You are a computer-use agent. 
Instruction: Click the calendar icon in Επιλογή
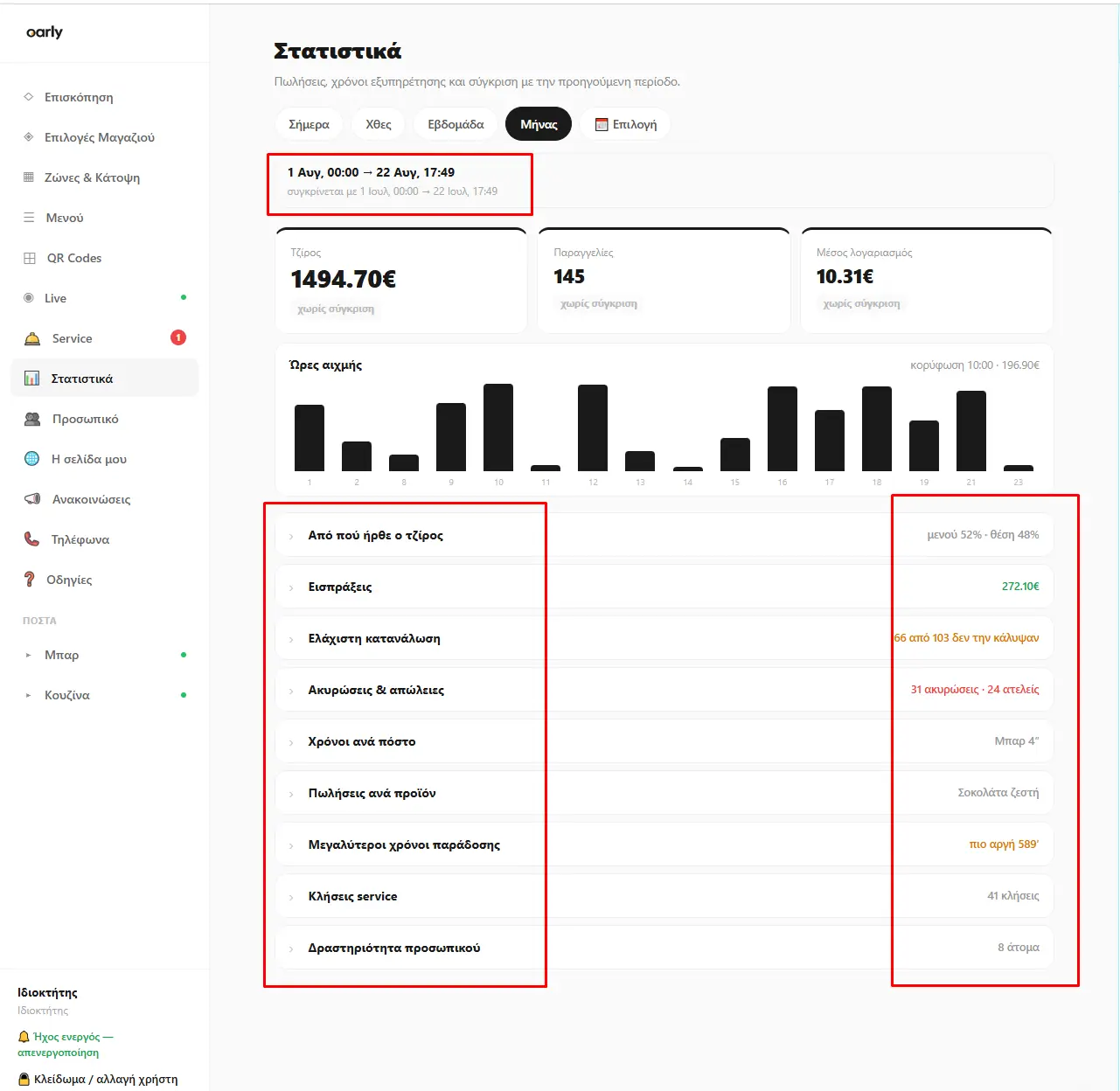(602, 124)
